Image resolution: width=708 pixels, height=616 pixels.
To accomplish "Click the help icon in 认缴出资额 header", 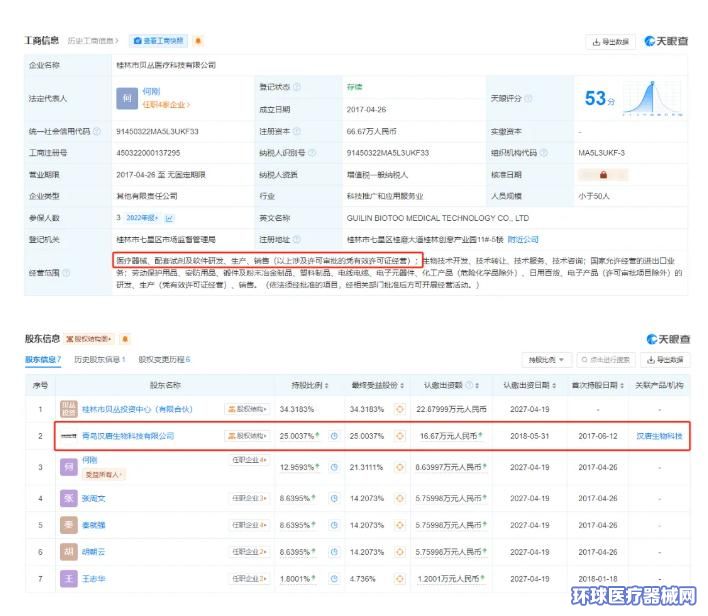I will (469, 385).
